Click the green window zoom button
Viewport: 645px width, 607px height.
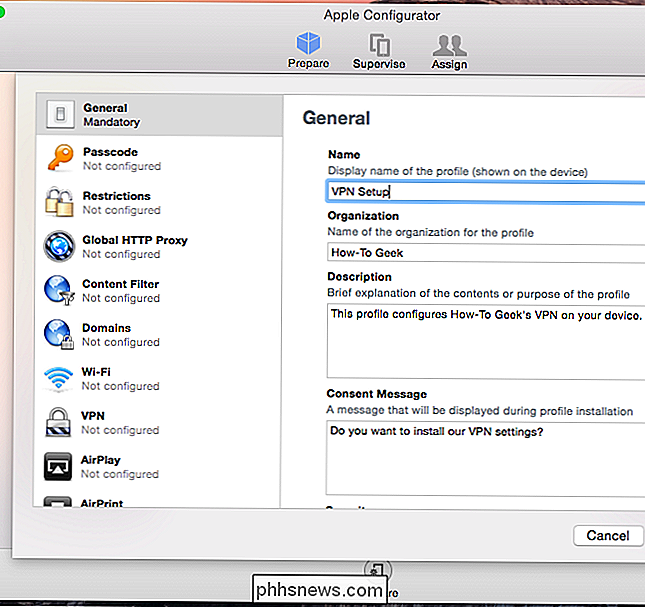(x=2, y=12)
